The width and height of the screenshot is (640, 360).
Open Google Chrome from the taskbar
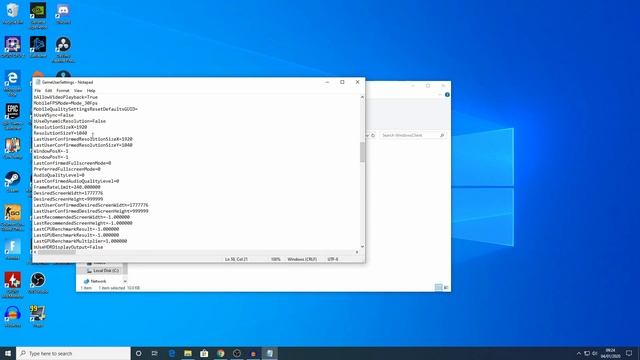tap(220, 353)
